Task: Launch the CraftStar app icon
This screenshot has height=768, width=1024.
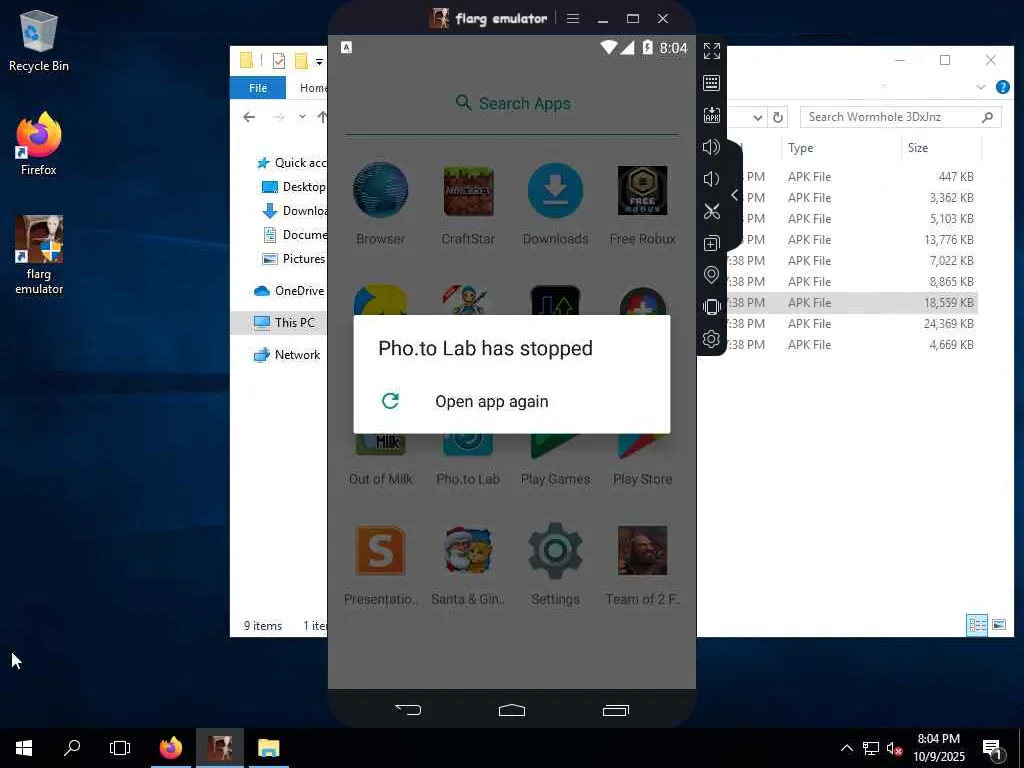Action: click(x=468, y=191)
